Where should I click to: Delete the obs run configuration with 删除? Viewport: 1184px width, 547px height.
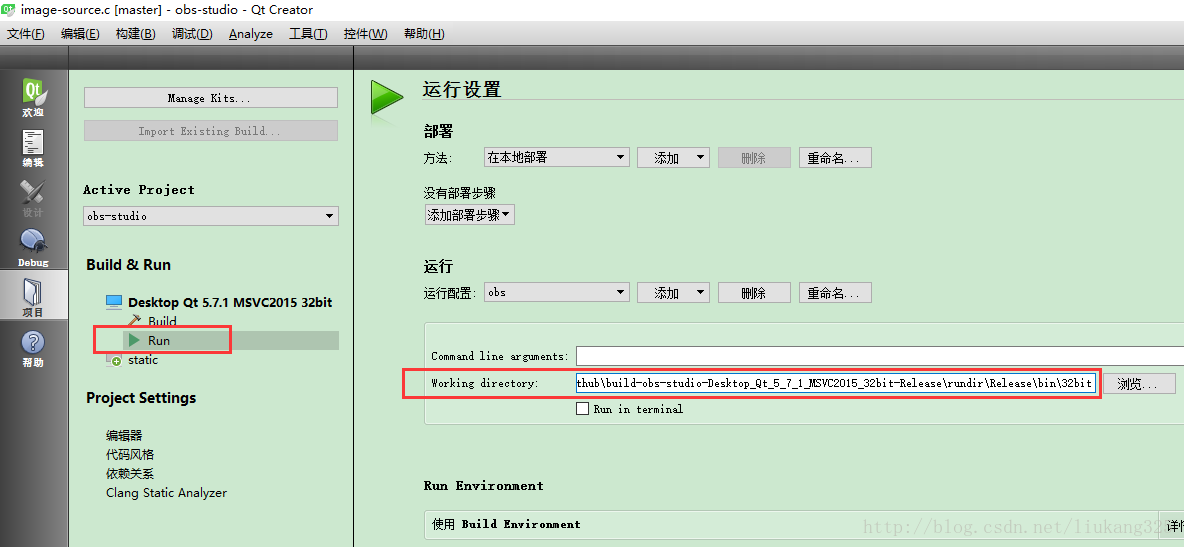[754, 292]
